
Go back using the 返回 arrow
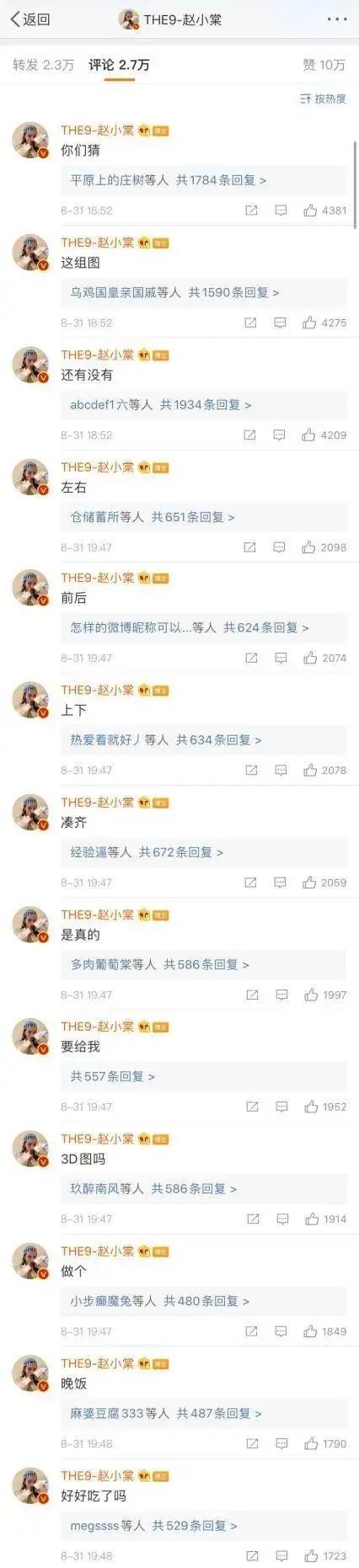tap(29, 19)
